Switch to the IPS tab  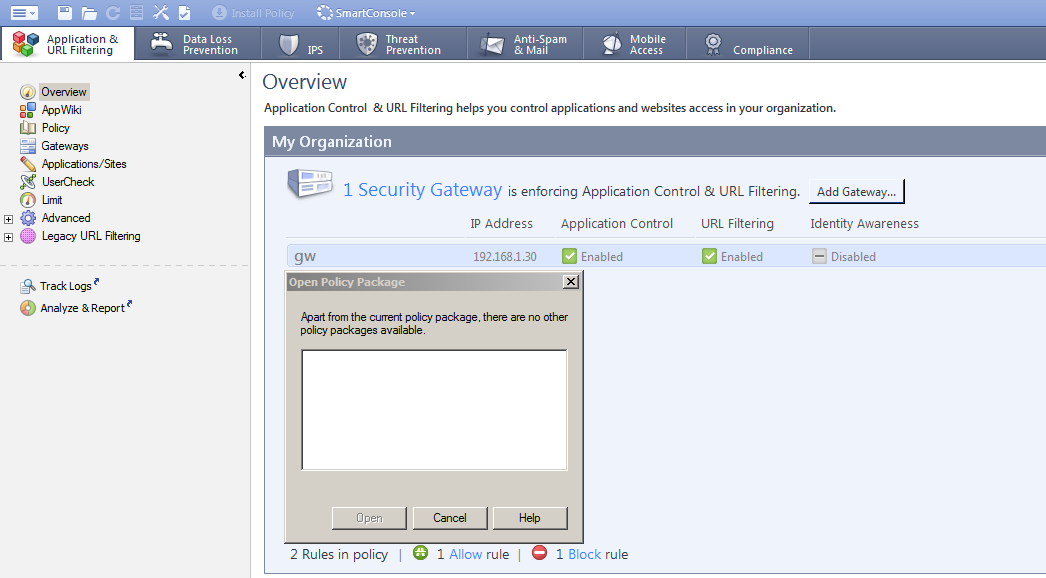301,44
